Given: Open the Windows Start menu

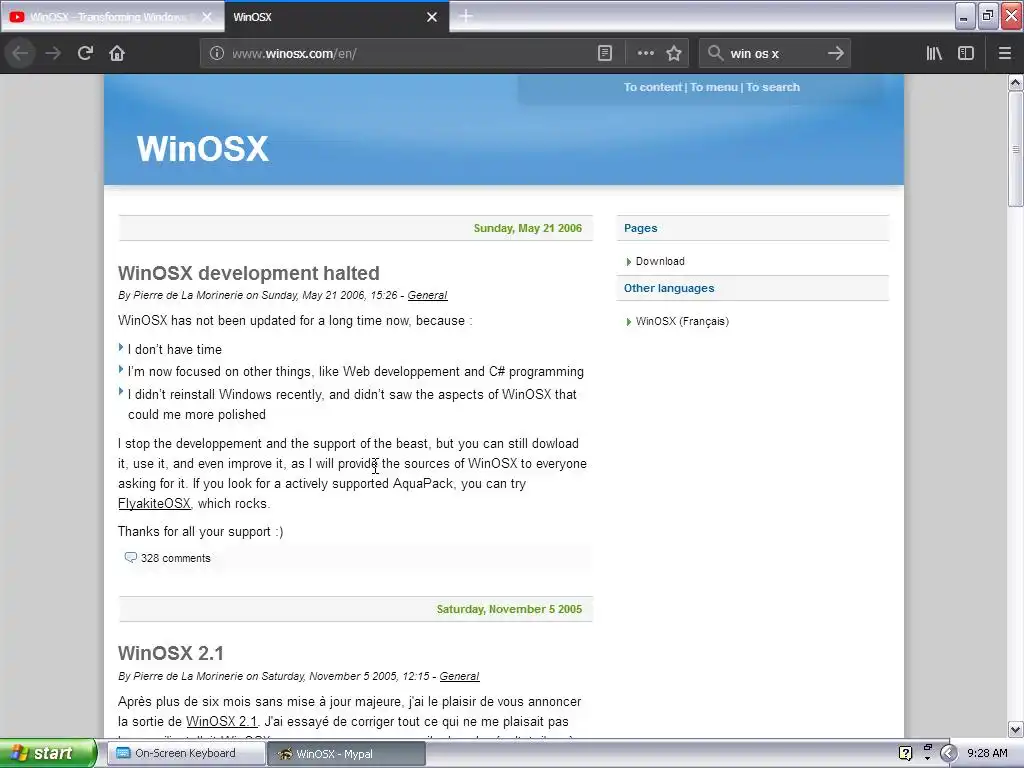Looking at the screenshot, I should click(48, 753).
